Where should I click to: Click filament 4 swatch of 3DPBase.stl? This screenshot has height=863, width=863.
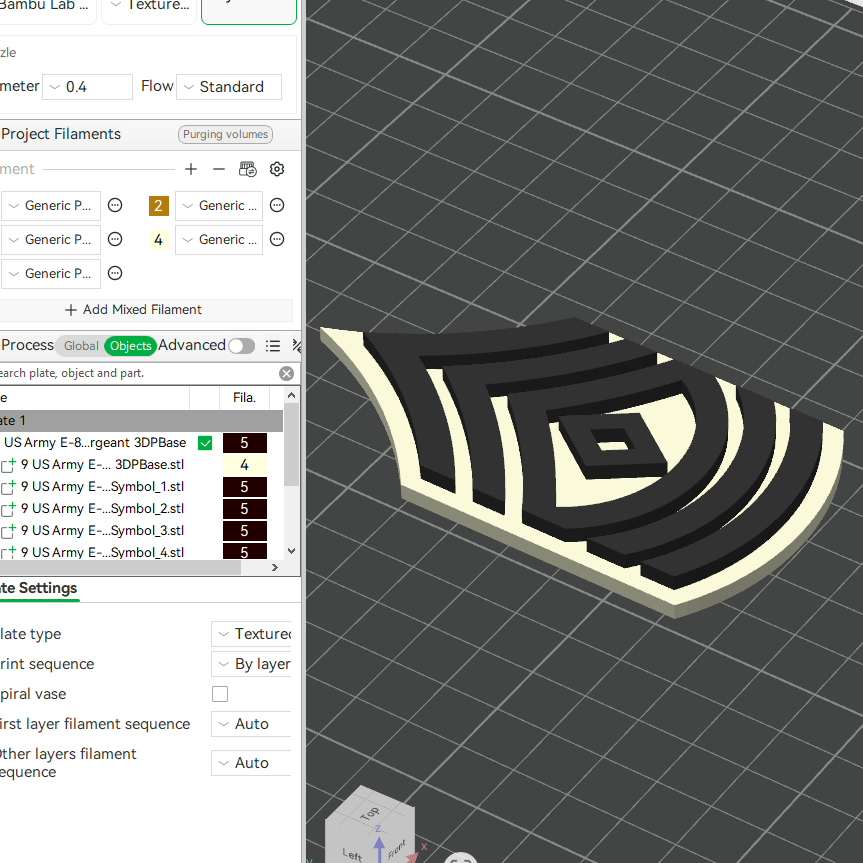tap(245, 465)
